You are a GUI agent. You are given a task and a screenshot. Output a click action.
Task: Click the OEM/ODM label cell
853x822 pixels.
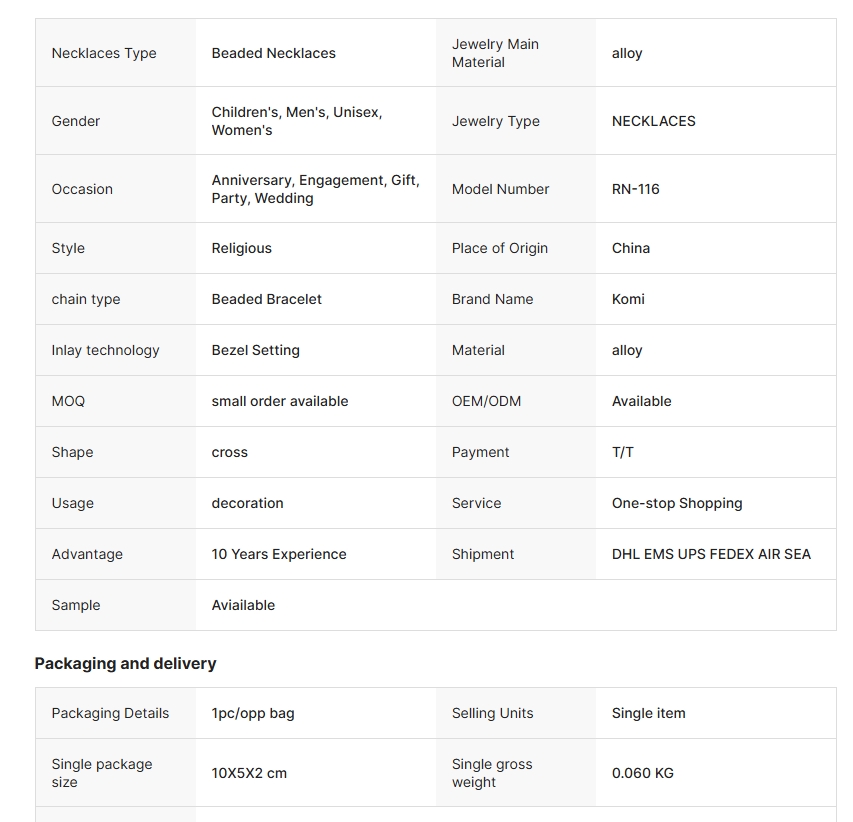[516, 401]
